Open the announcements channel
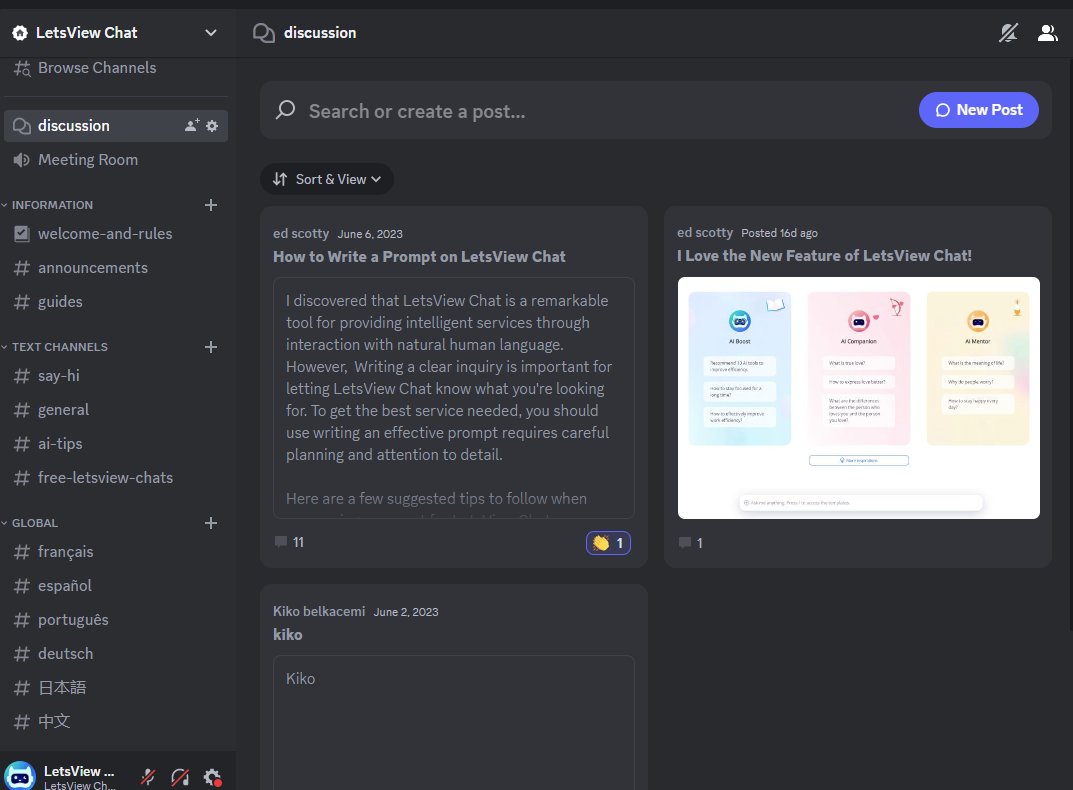 click(x=116, y=268)
